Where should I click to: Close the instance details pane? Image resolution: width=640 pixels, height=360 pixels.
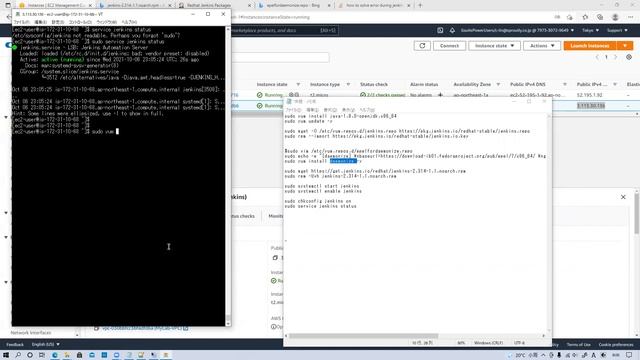[x=623, y=197]
